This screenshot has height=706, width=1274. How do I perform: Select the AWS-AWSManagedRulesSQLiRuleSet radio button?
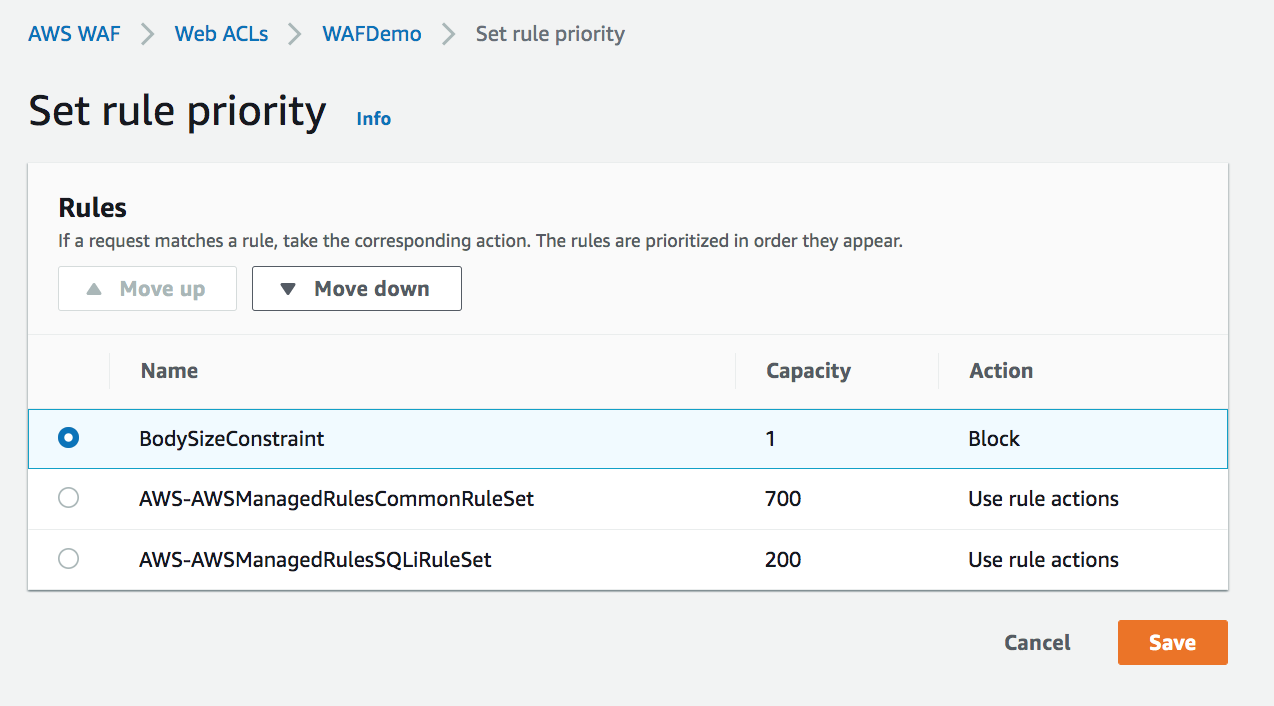coord(68,559)
